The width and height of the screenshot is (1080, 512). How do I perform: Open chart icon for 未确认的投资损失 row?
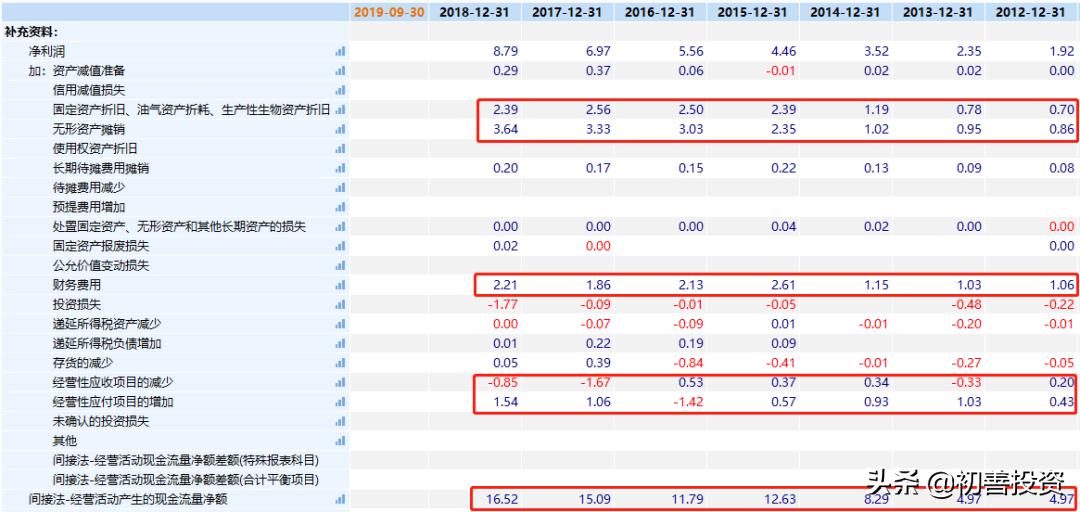[x=340, y=421]
